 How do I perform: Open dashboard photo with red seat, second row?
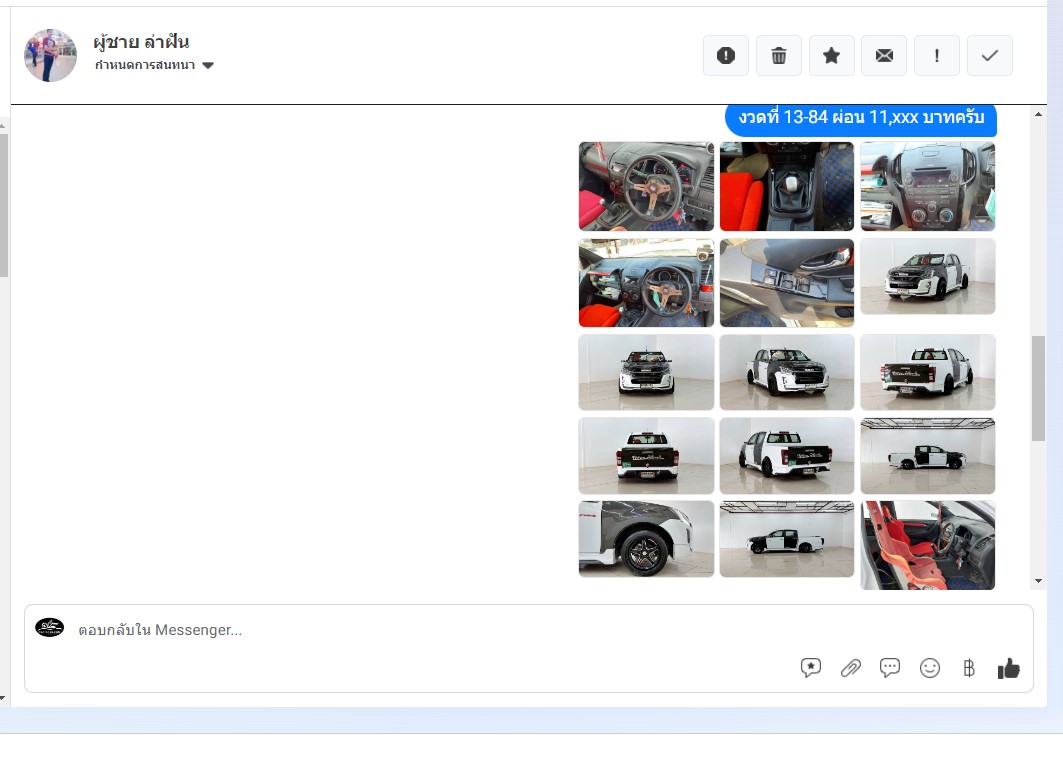point(646,283)
